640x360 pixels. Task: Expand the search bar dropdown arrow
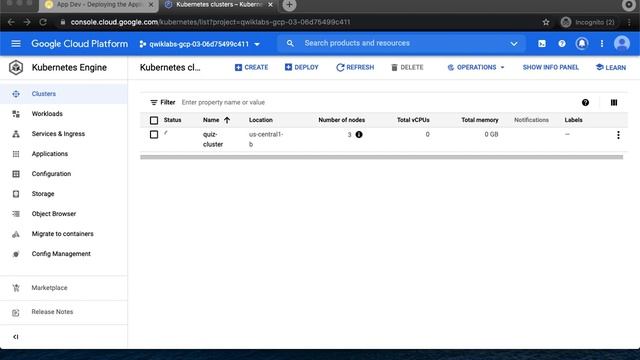point(513,44)
